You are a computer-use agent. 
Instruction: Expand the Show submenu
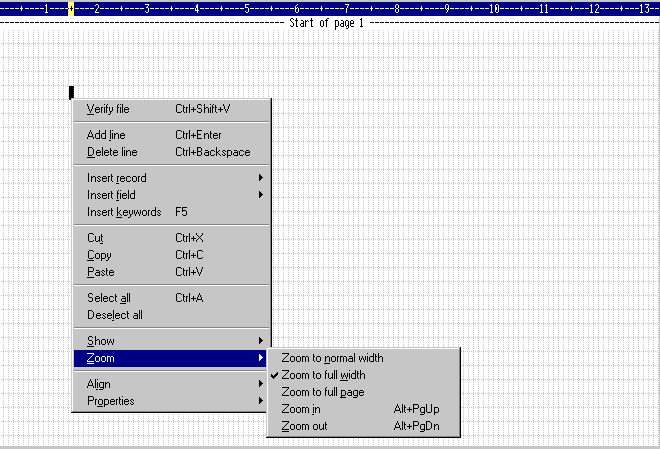point(100,341)
